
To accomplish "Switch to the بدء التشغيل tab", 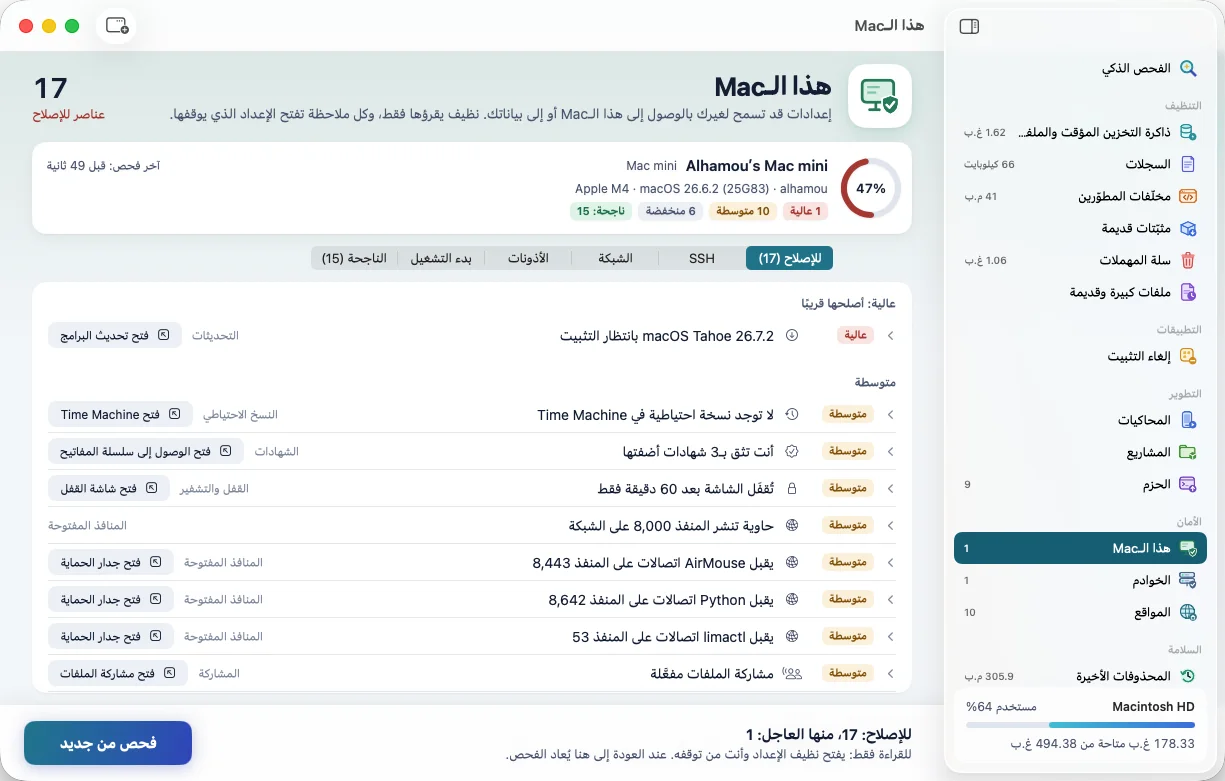I will 441,258.
